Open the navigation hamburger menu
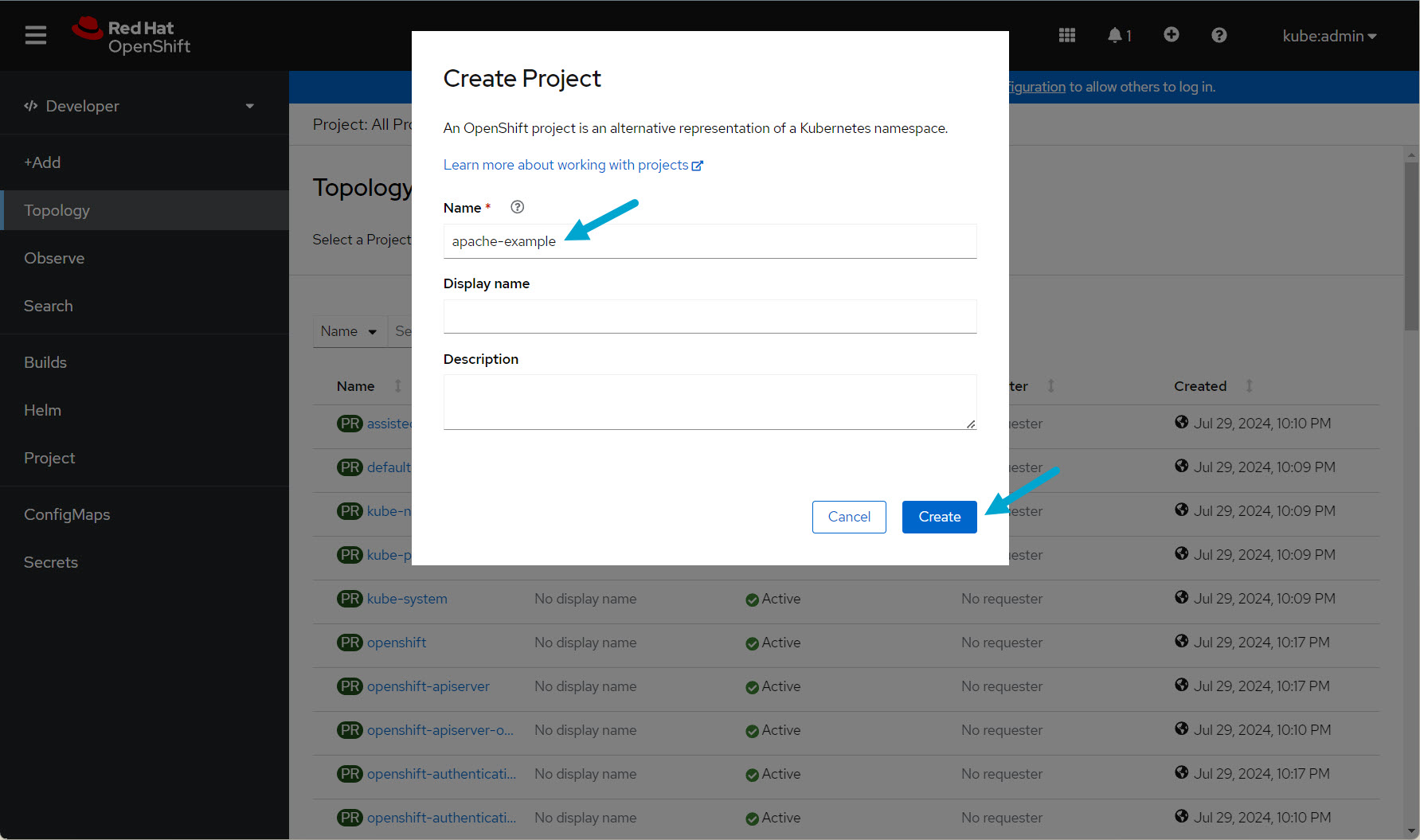1420x840 pixels. tap(35, 35)
